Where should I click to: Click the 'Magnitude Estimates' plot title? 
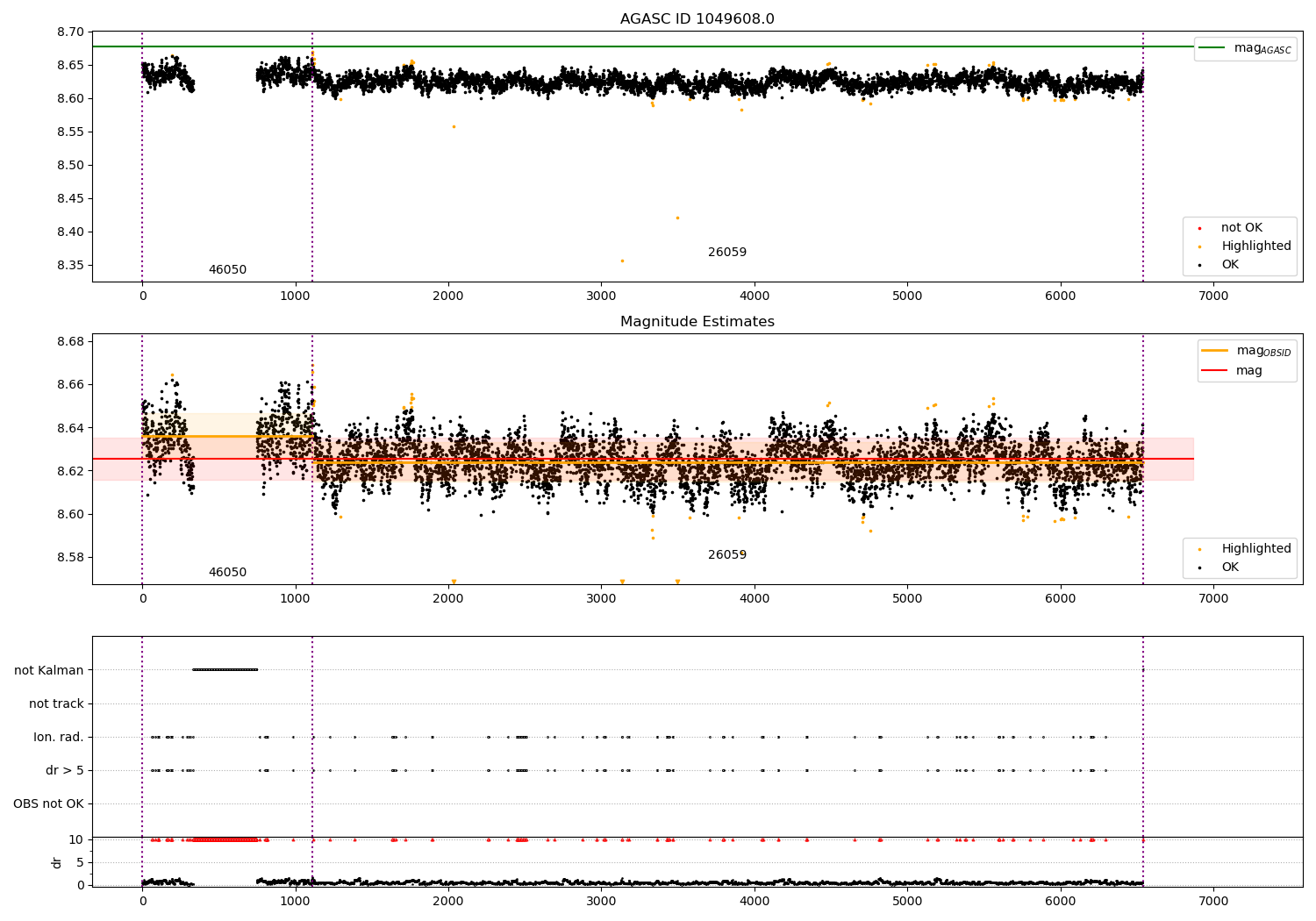tap(697, 322)
